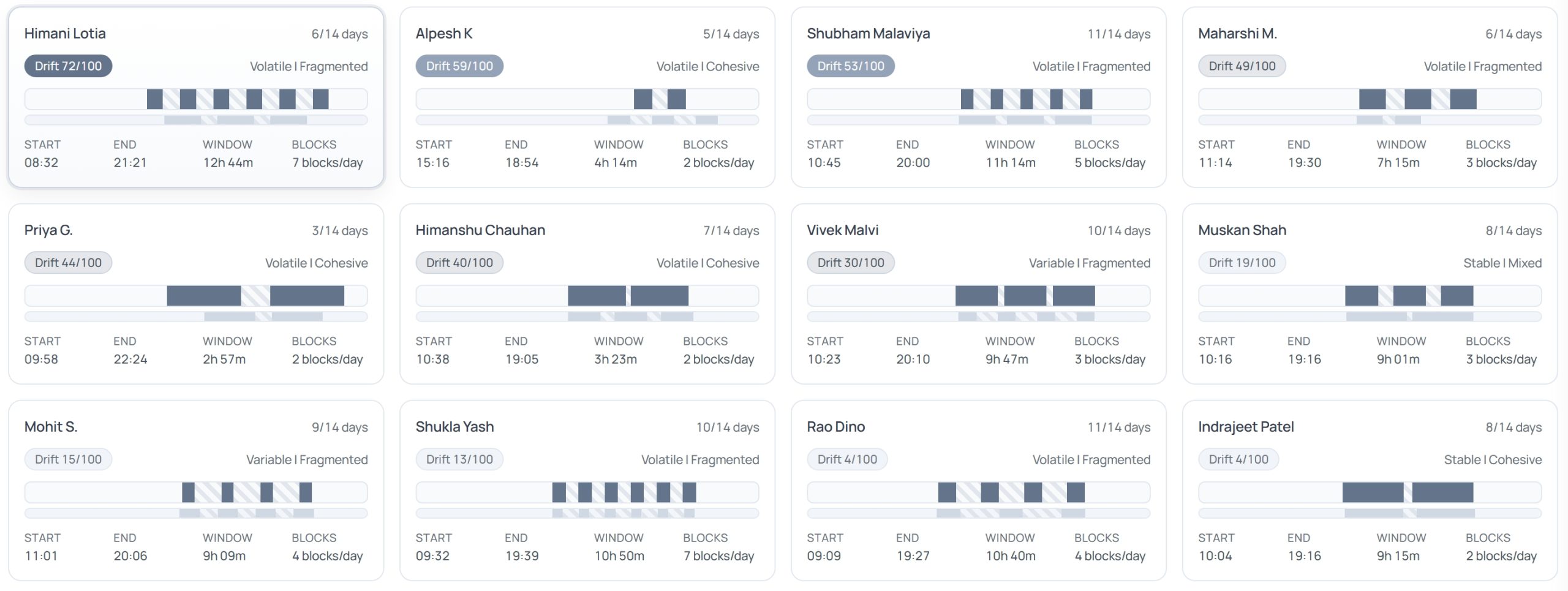Select Maharshi M.'s card name

click(x=1237, y=34)
